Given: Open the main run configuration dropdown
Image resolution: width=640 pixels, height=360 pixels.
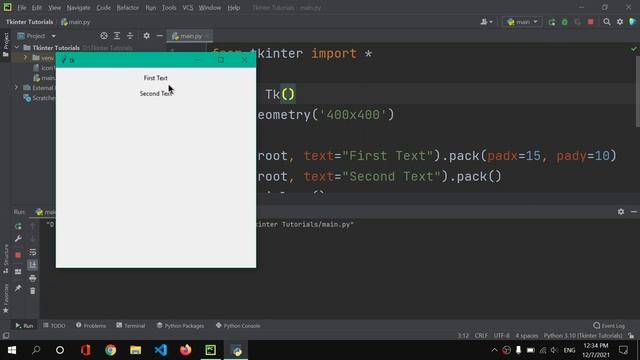Looking at the screenshot, I should 522,22.
